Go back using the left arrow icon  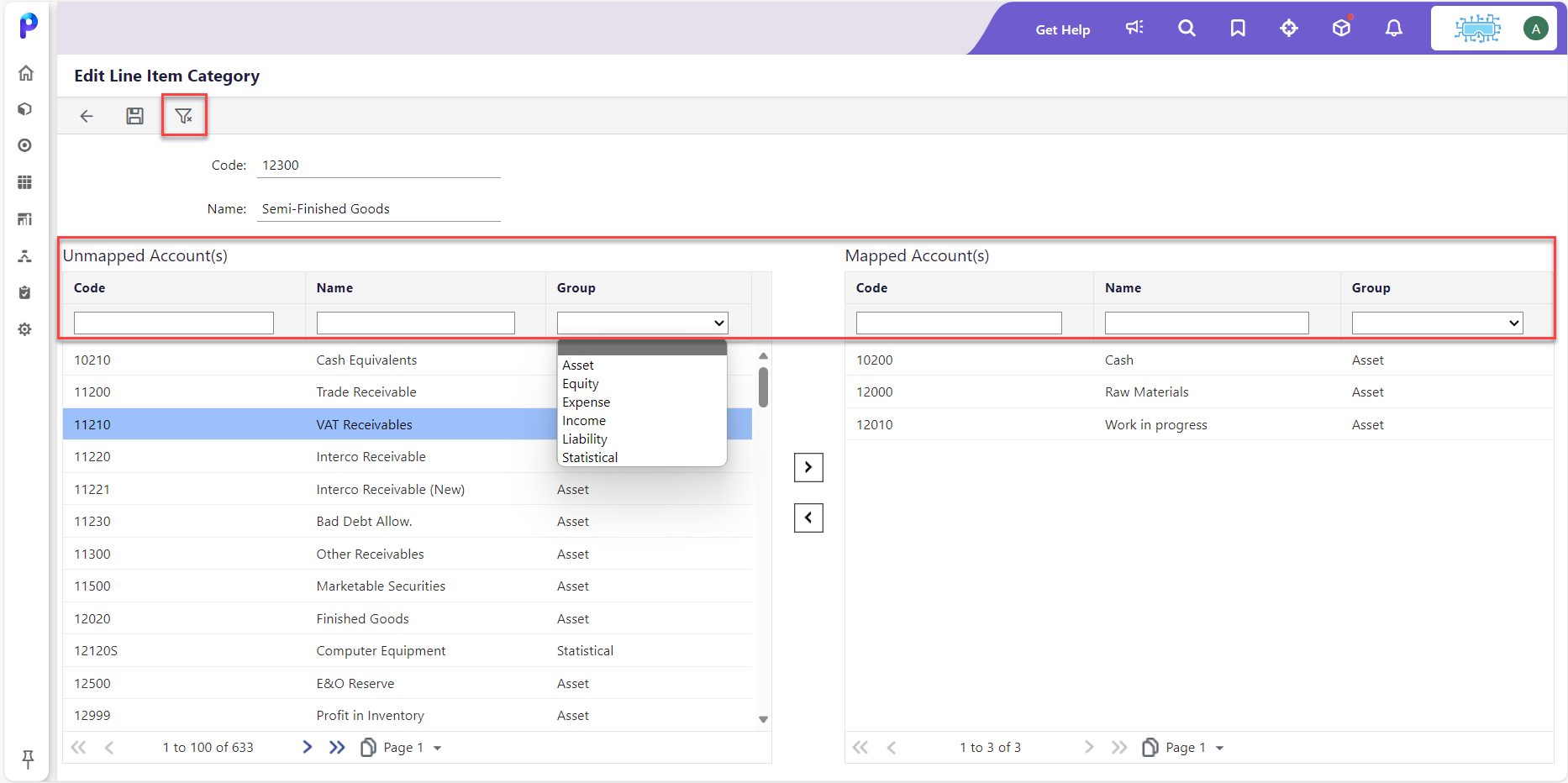[x=87, y=116]
